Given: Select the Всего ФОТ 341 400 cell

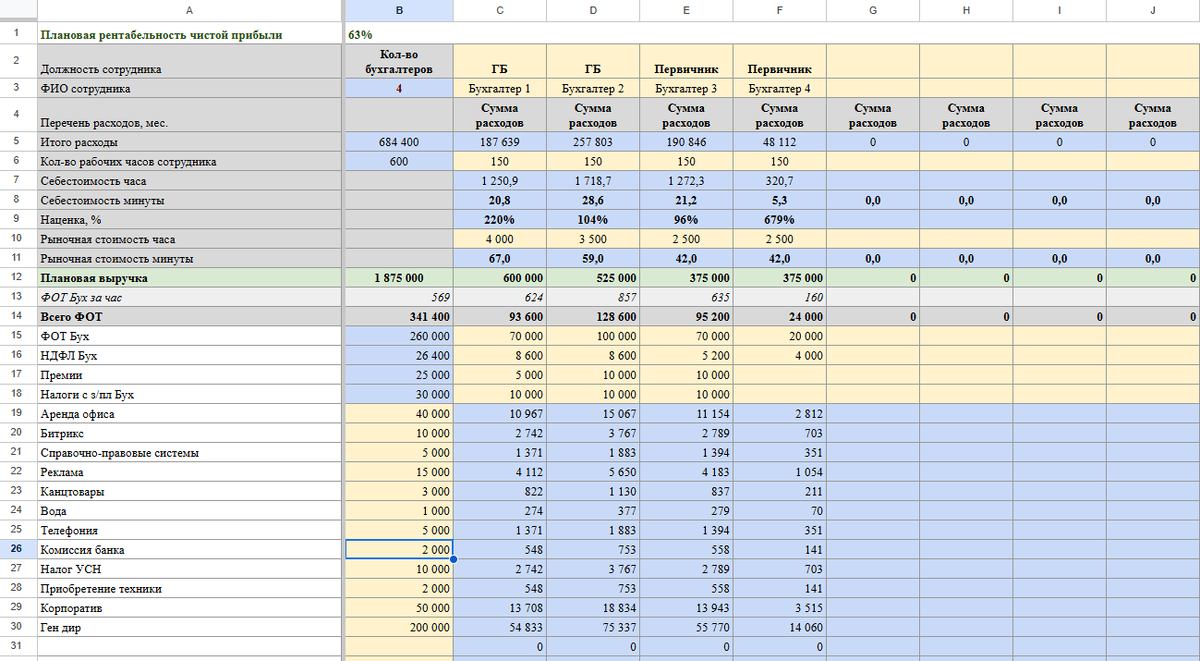Looking at the screenshot, I should 399,316.
